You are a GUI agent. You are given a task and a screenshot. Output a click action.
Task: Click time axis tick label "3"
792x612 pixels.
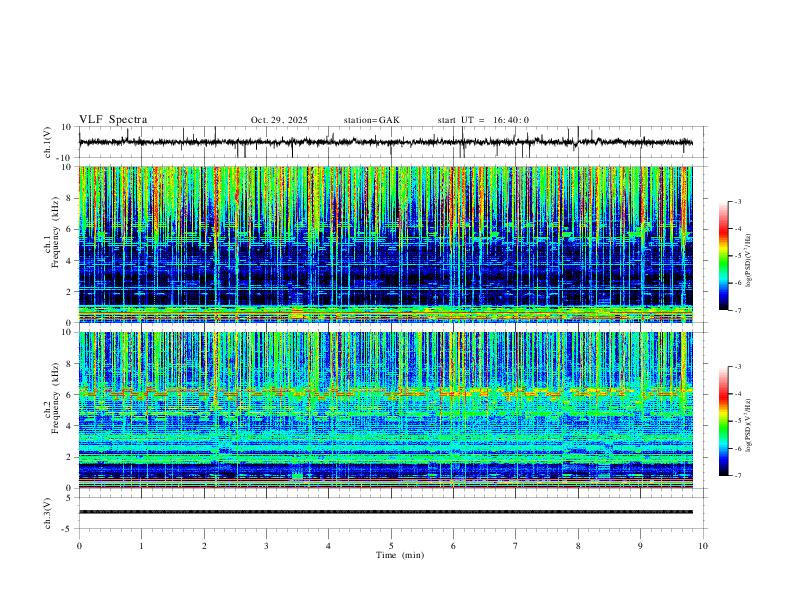266,546
